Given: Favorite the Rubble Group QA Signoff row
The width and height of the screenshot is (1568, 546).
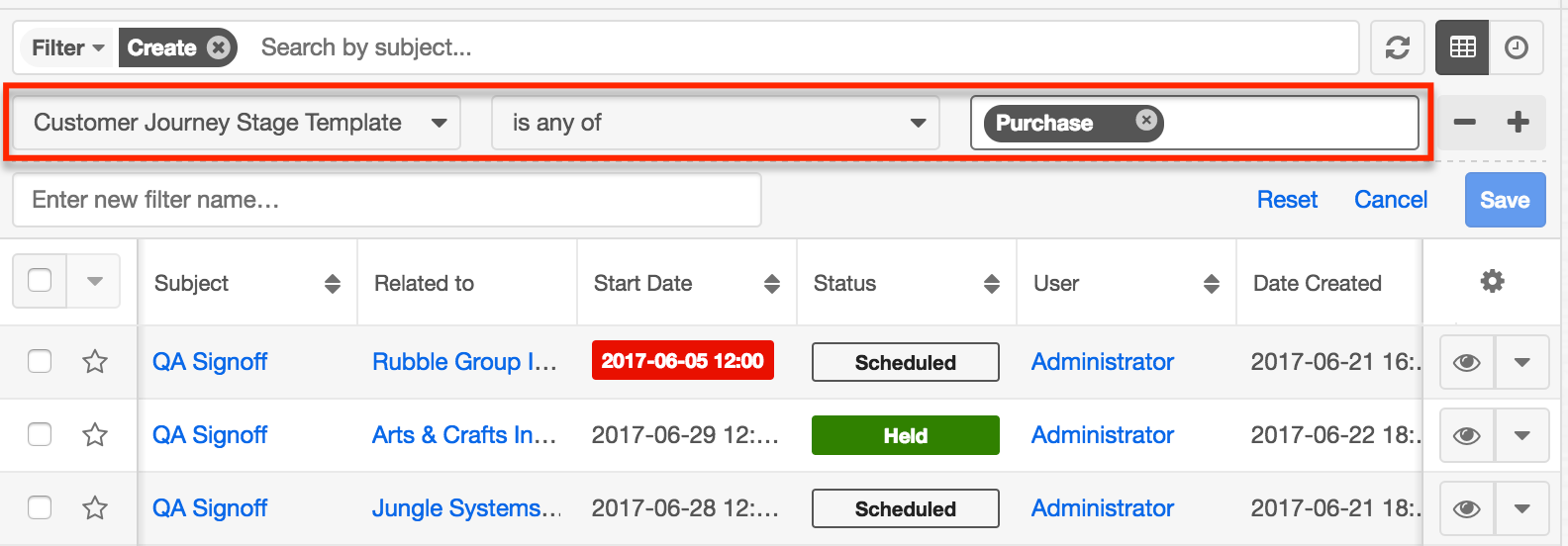Looking at the screenshot, I should coord(95,362).
